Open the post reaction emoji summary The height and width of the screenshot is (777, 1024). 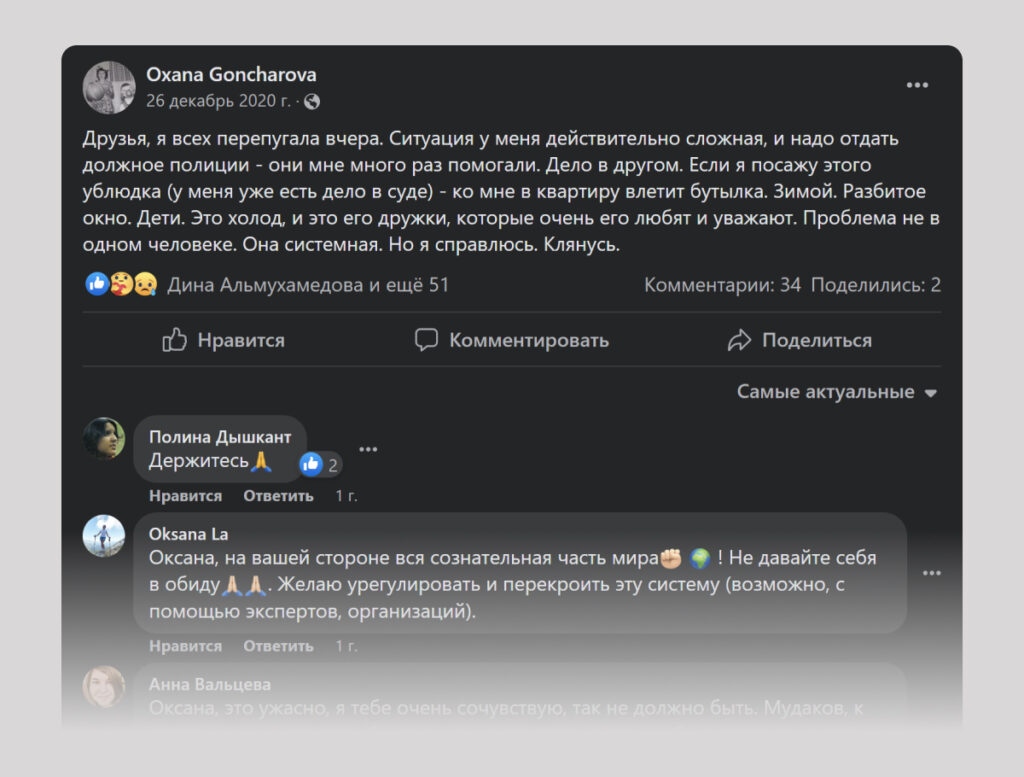(x=121, y=285)
